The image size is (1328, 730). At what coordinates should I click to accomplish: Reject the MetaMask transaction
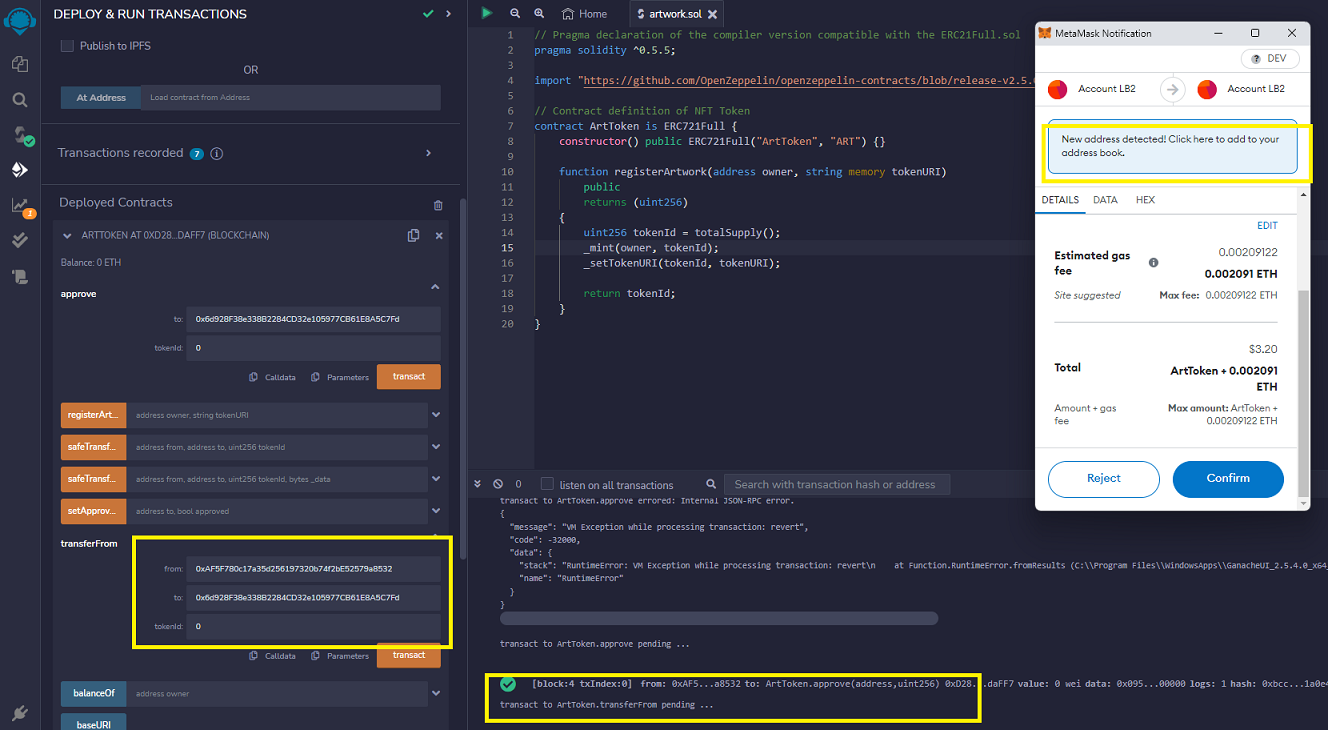[x=1104, y=479]
